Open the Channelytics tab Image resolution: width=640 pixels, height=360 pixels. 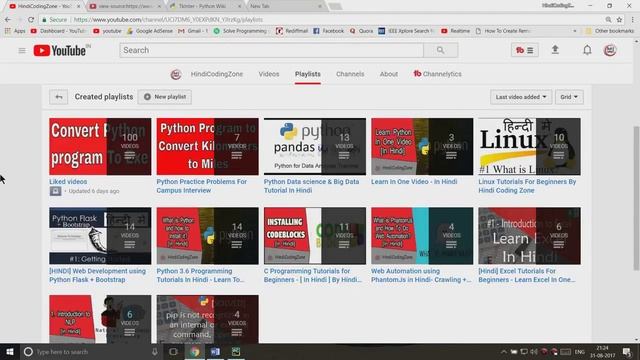click(438, 74)
